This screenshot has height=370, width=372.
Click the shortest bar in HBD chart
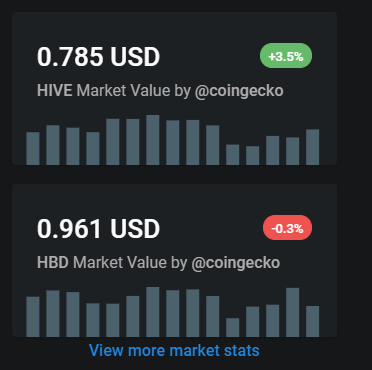(233, 327)
